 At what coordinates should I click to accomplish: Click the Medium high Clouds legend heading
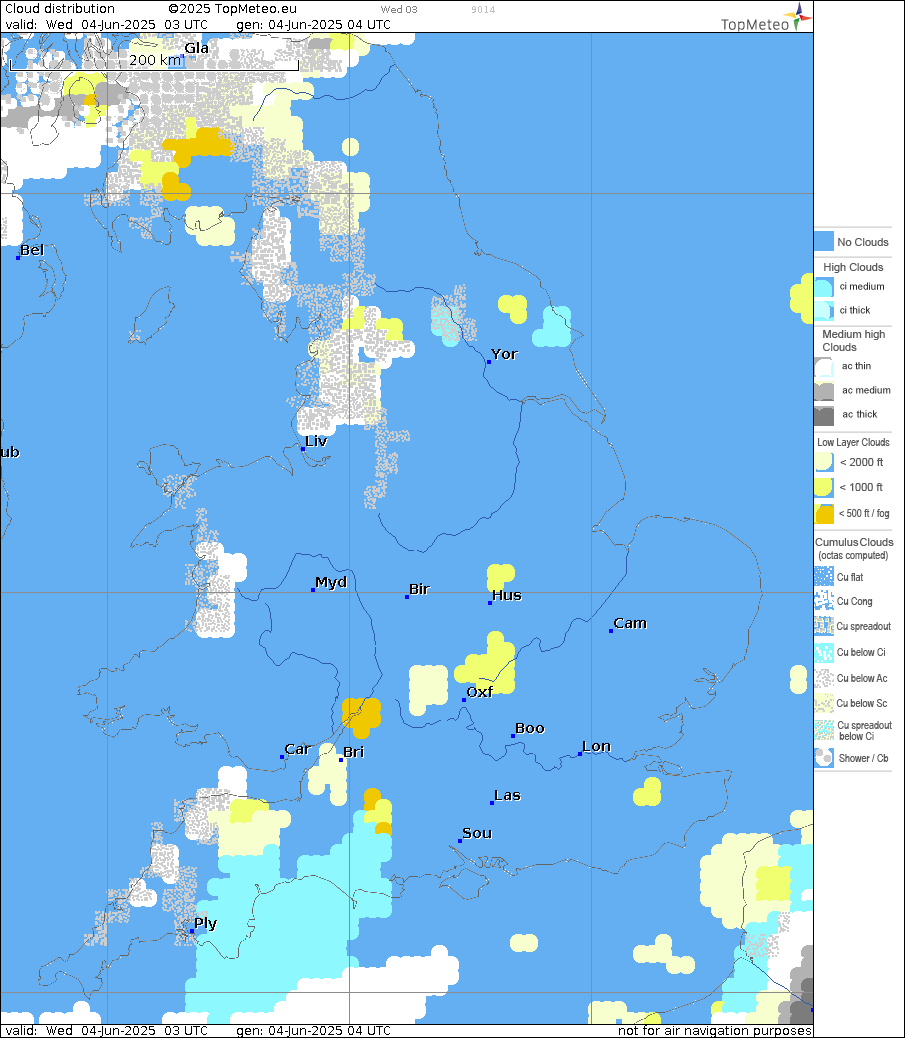(x=853, y=341)
